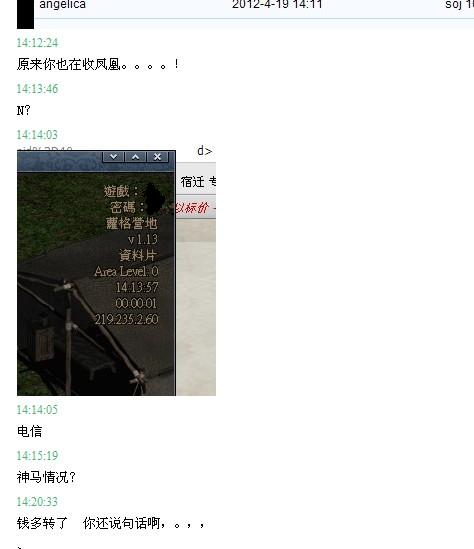
Task: Click the soj label at top right
Action: pos(453,5)
